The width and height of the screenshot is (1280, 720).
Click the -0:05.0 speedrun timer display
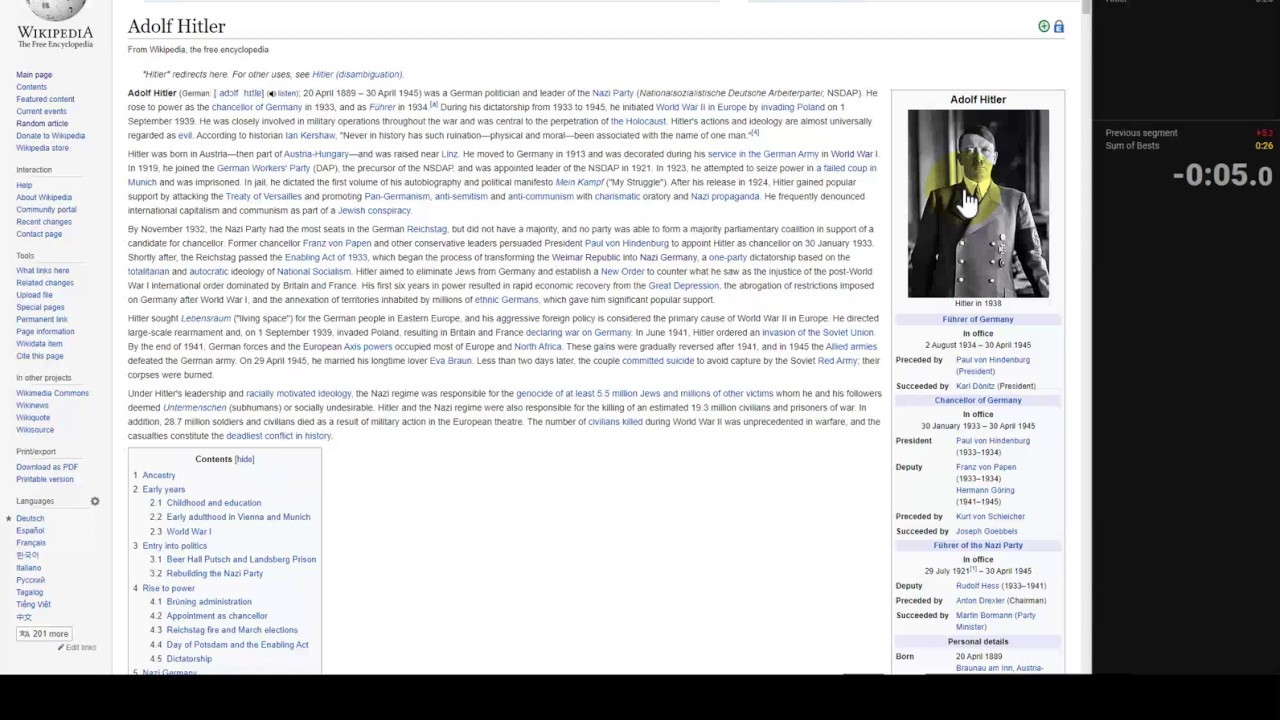point(1222,175)
